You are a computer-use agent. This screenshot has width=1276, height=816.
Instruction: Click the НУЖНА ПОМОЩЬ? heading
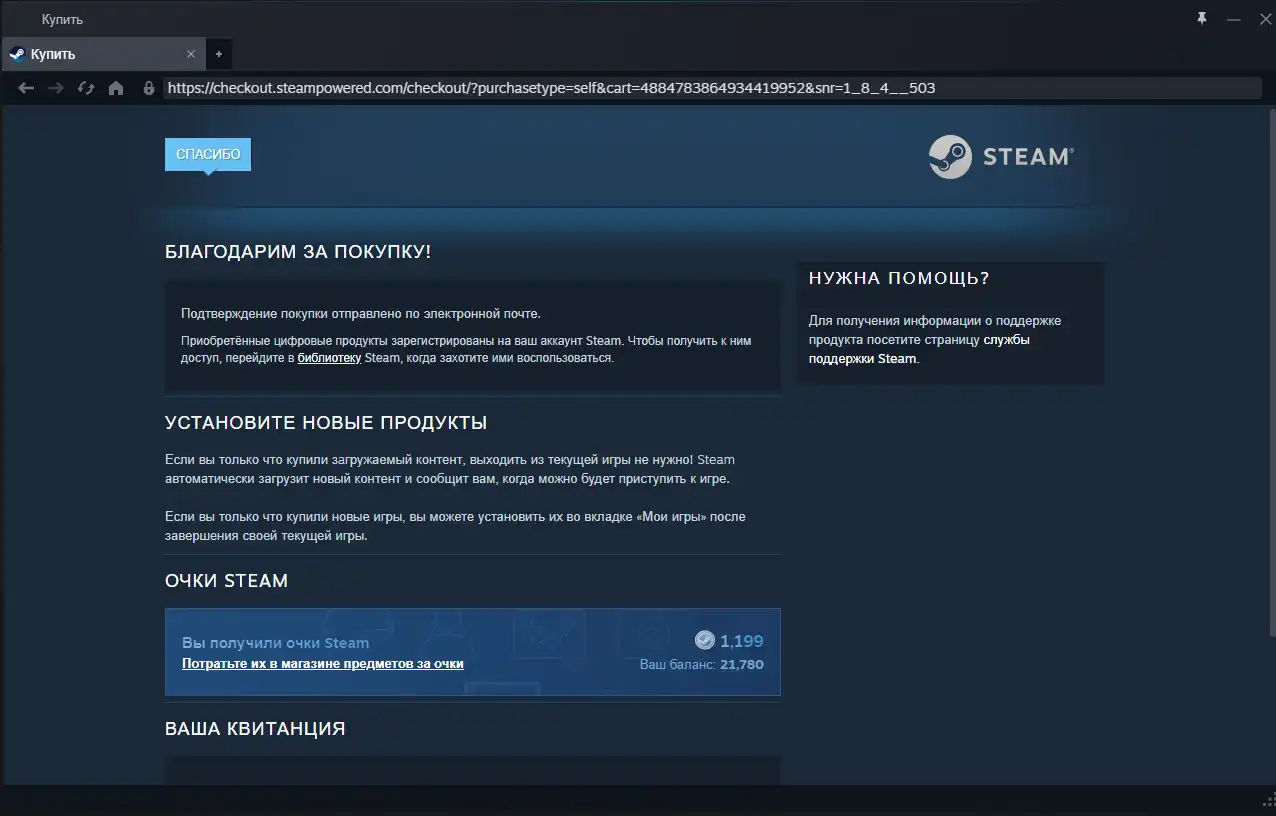(x=899, y=279)
